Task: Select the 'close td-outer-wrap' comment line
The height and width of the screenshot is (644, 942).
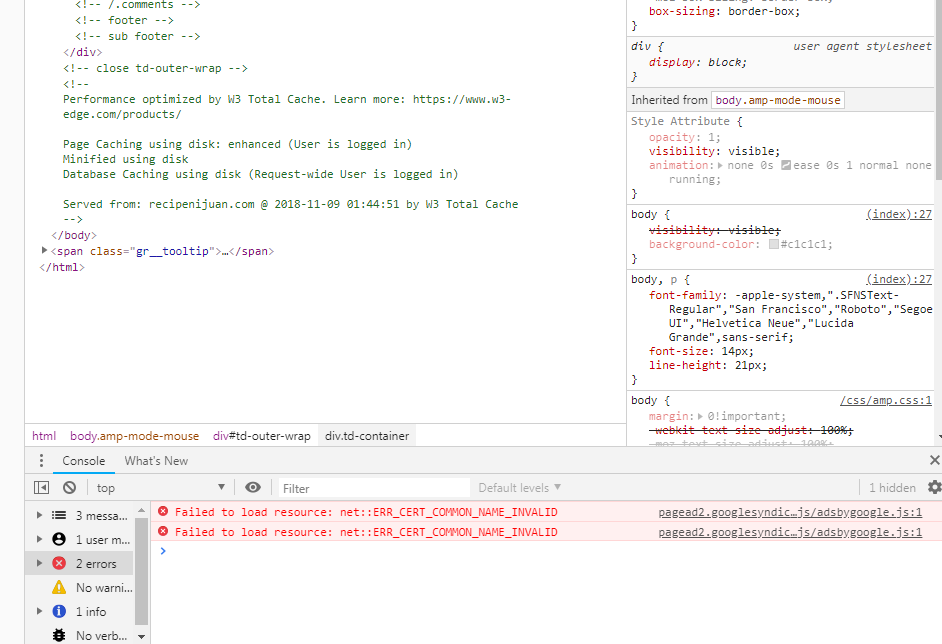Action: [155, 68]
